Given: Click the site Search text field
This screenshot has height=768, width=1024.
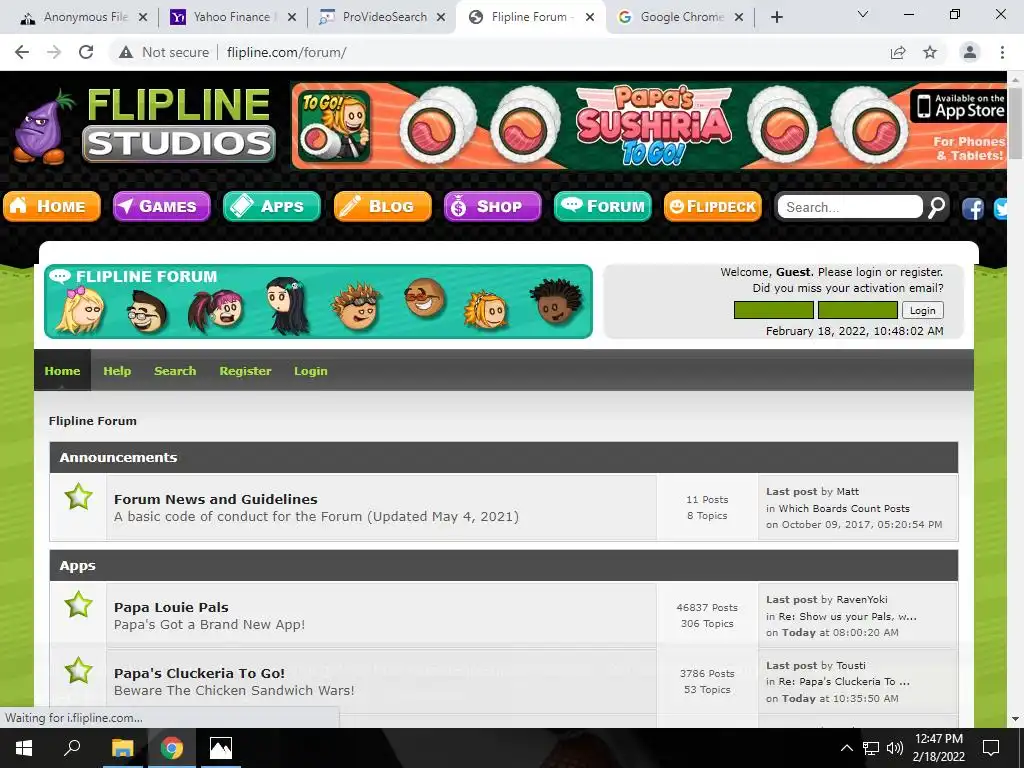Looking at the screenshot, I should click(x=849, y=207).
